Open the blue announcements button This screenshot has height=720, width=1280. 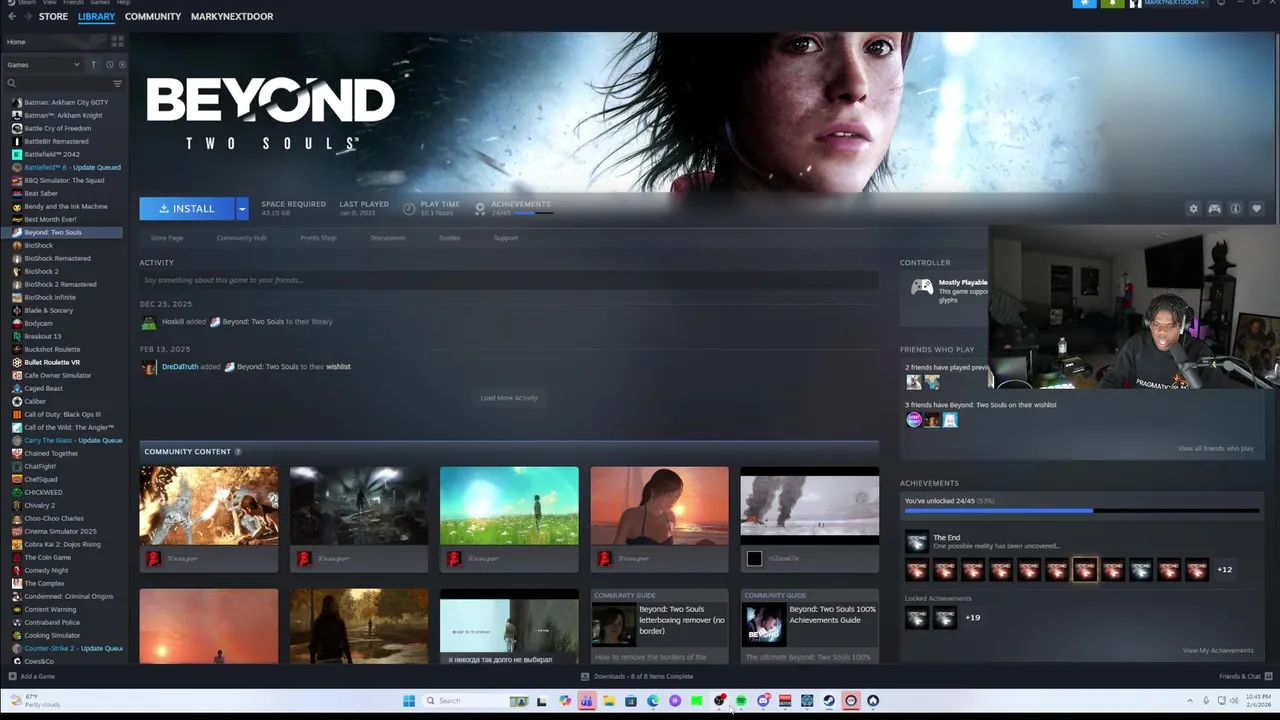click(1085, 4)
